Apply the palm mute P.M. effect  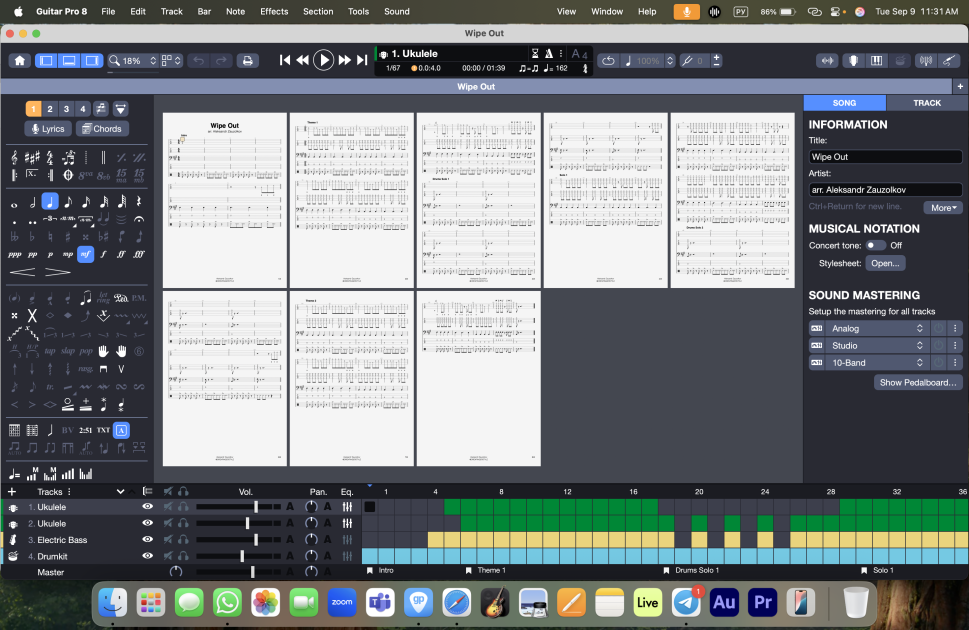point(139,299)
